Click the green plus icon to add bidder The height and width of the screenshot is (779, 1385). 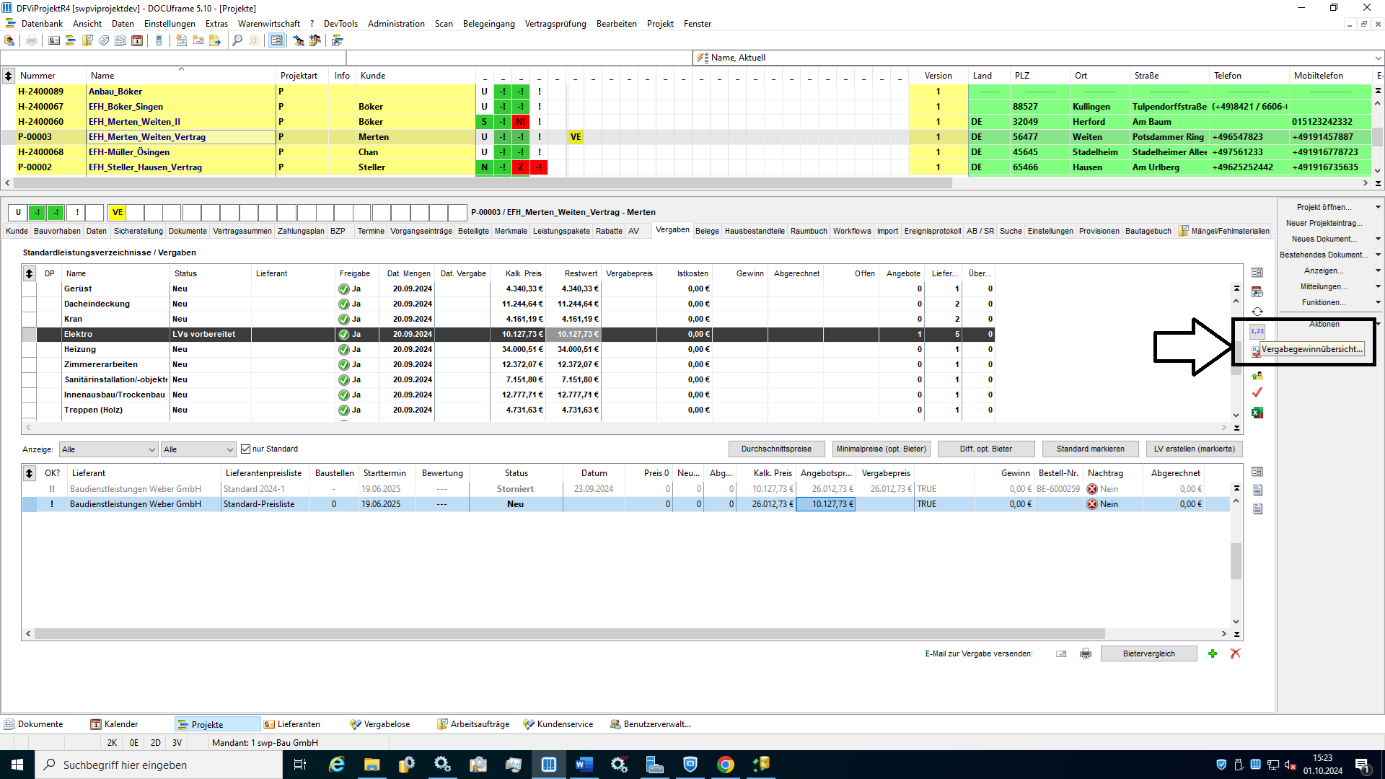[x=1212, y=653]
